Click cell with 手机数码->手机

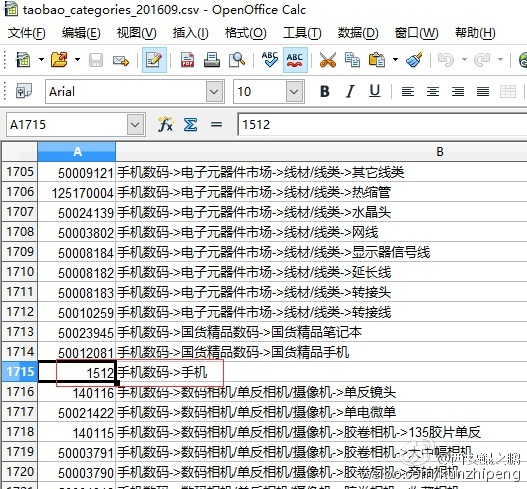coord(321,372)
